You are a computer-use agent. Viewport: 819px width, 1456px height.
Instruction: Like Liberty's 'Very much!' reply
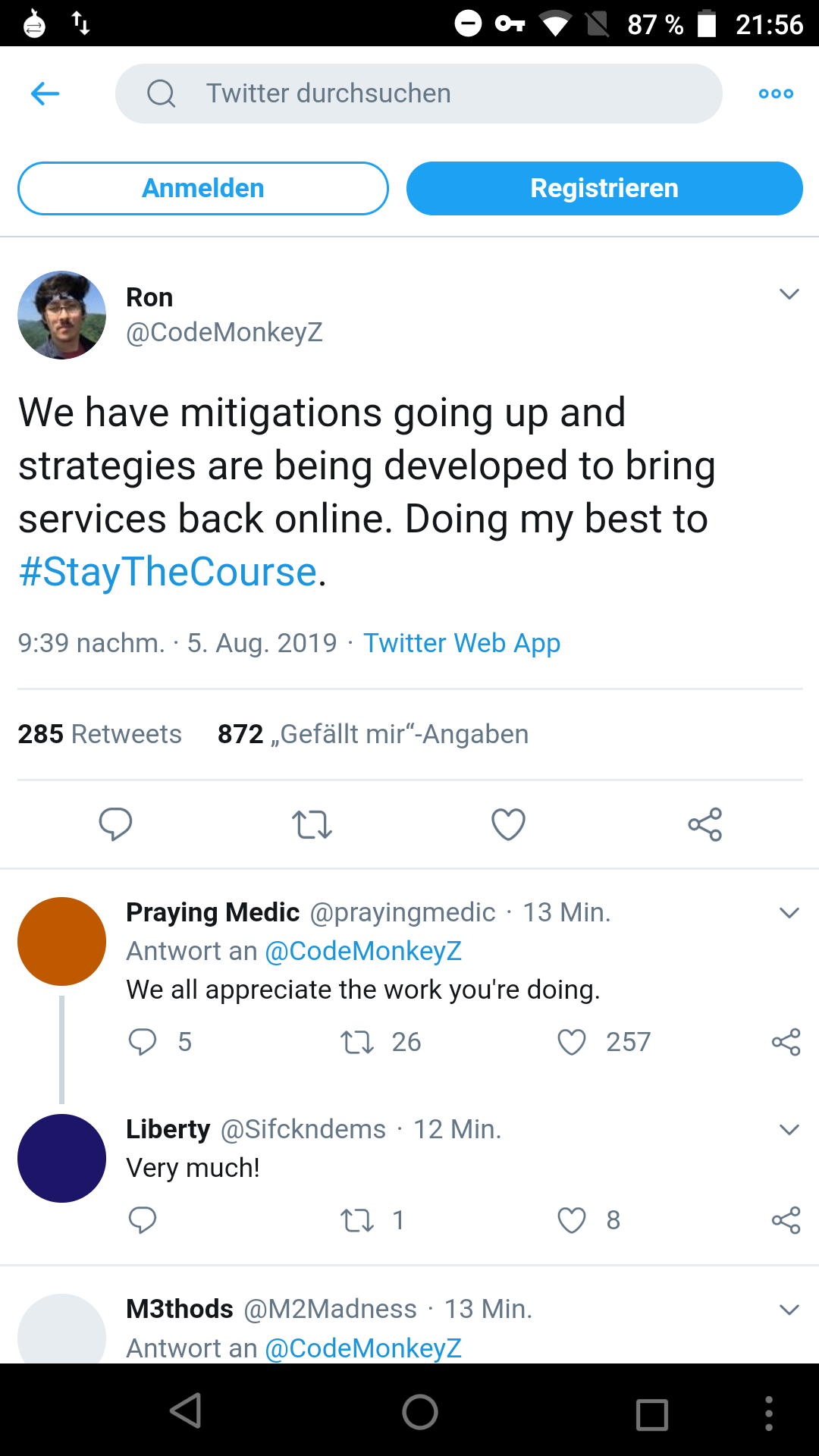tap(572, 1220)
